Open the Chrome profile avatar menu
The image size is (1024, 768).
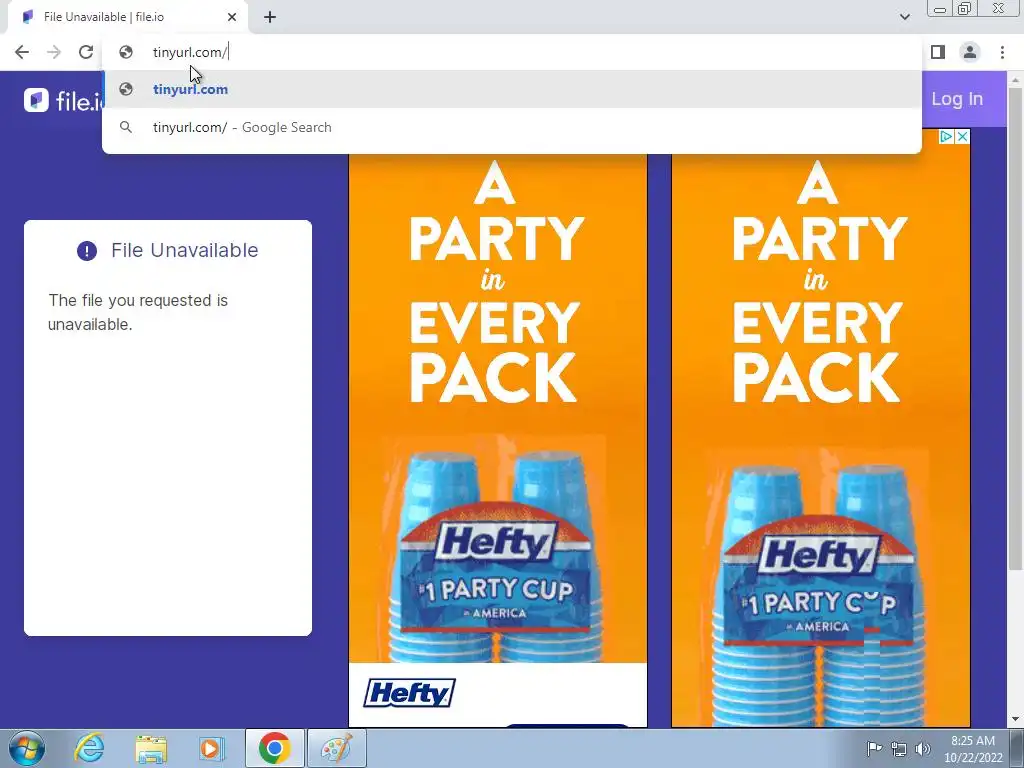coord(970,52)
